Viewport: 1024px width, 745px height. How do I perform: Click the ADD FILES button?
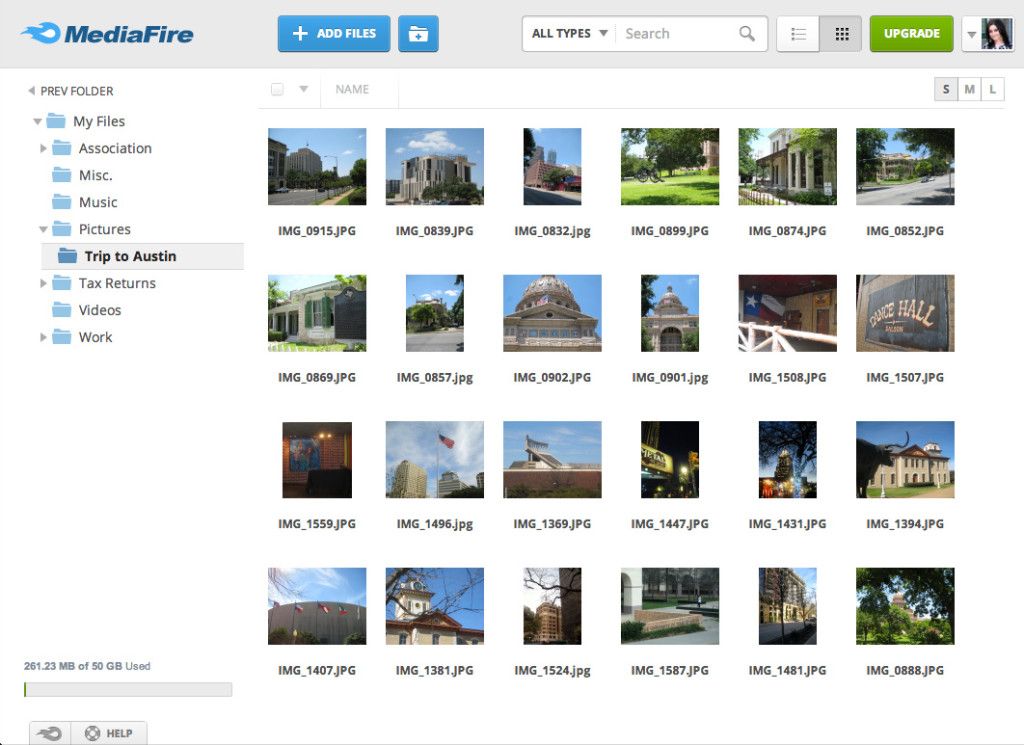(334, 33)
